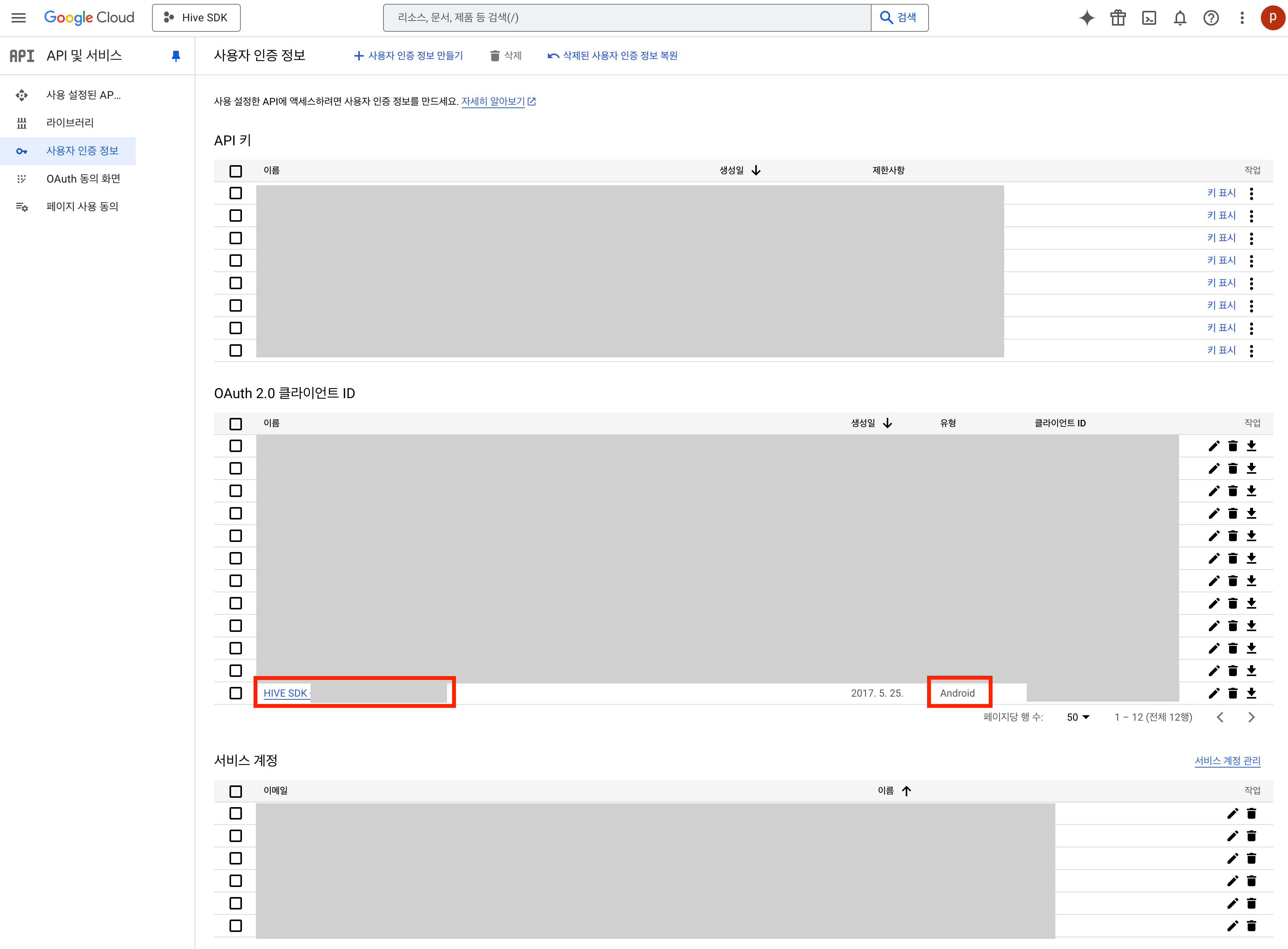Select all API keys header checkbox
Viewport: 1288px width, 949px height.
(x=236, y=171)
